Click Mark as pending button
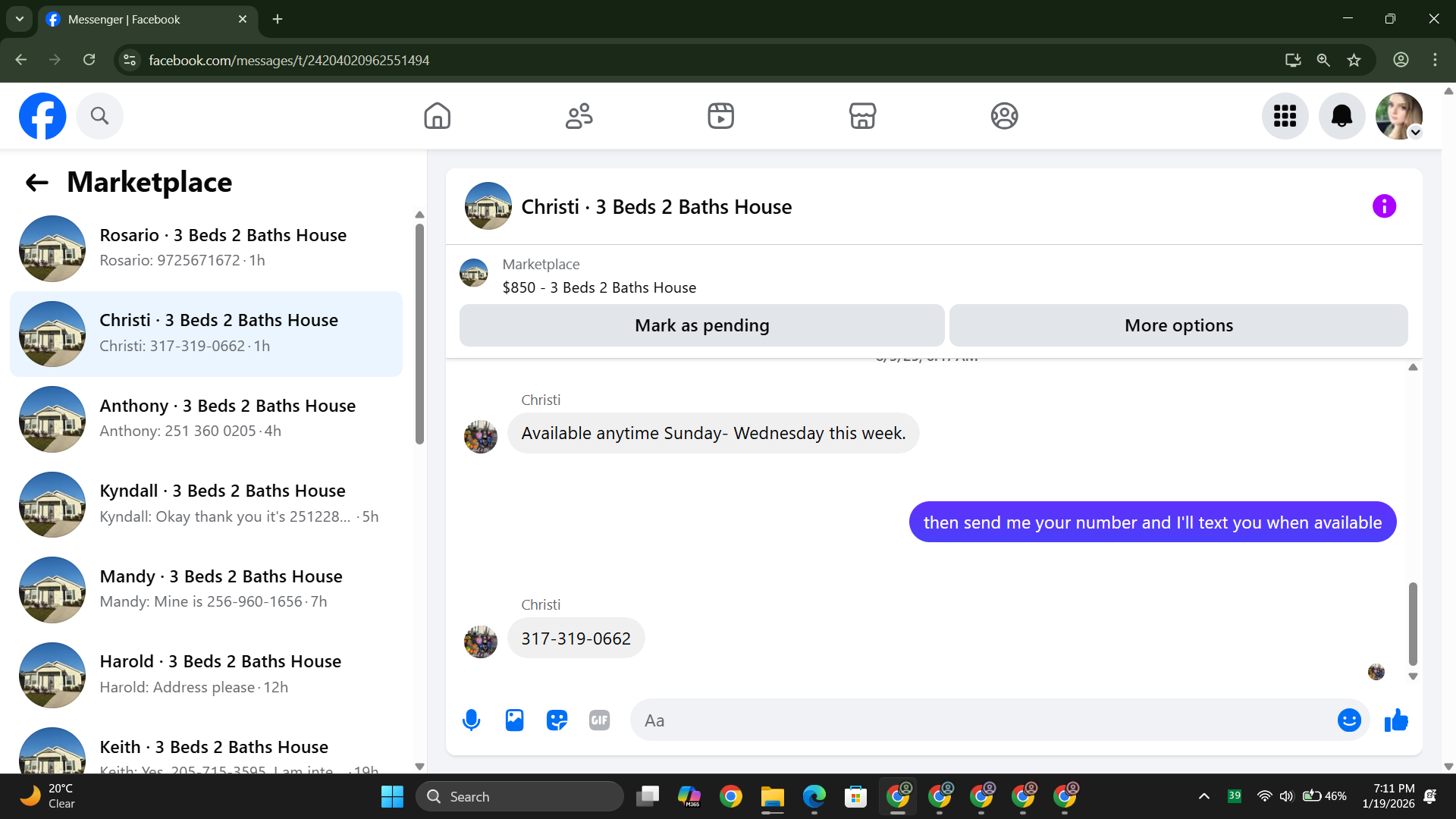 pyautogui.click(x=701, y=325)
